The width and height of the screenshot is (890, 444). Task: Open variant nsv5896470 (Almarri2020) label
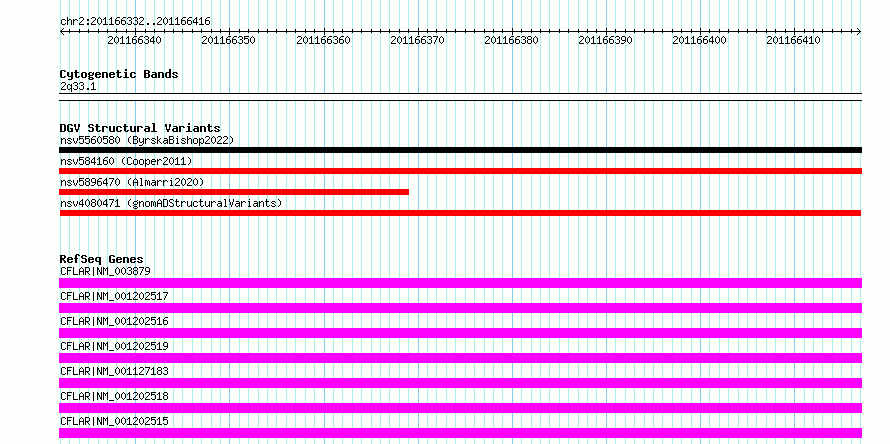(x=132, y=182)
